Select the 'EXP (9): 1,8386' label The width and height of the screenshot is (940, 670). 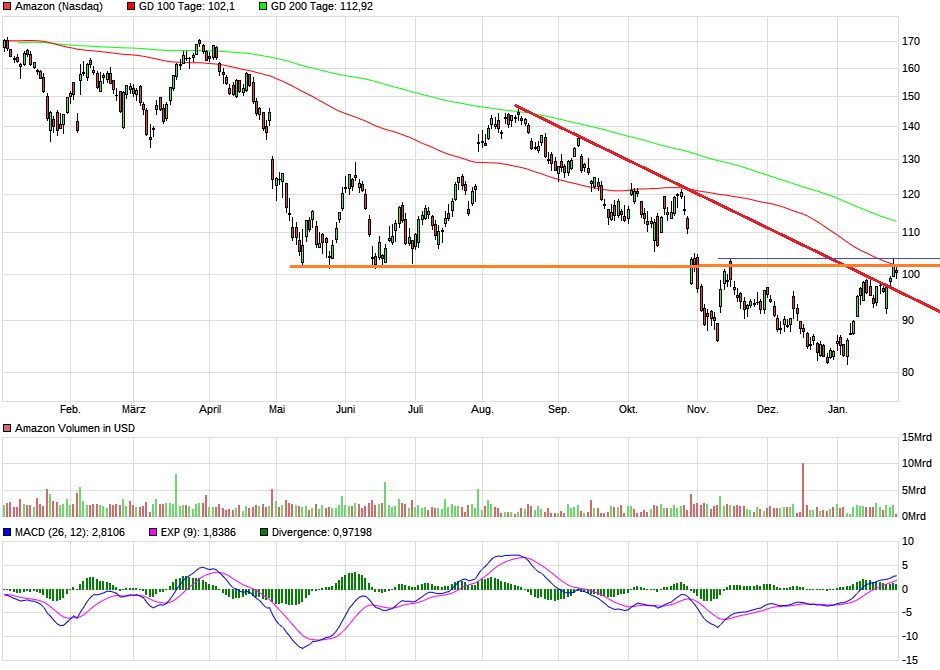click(198, 532)
